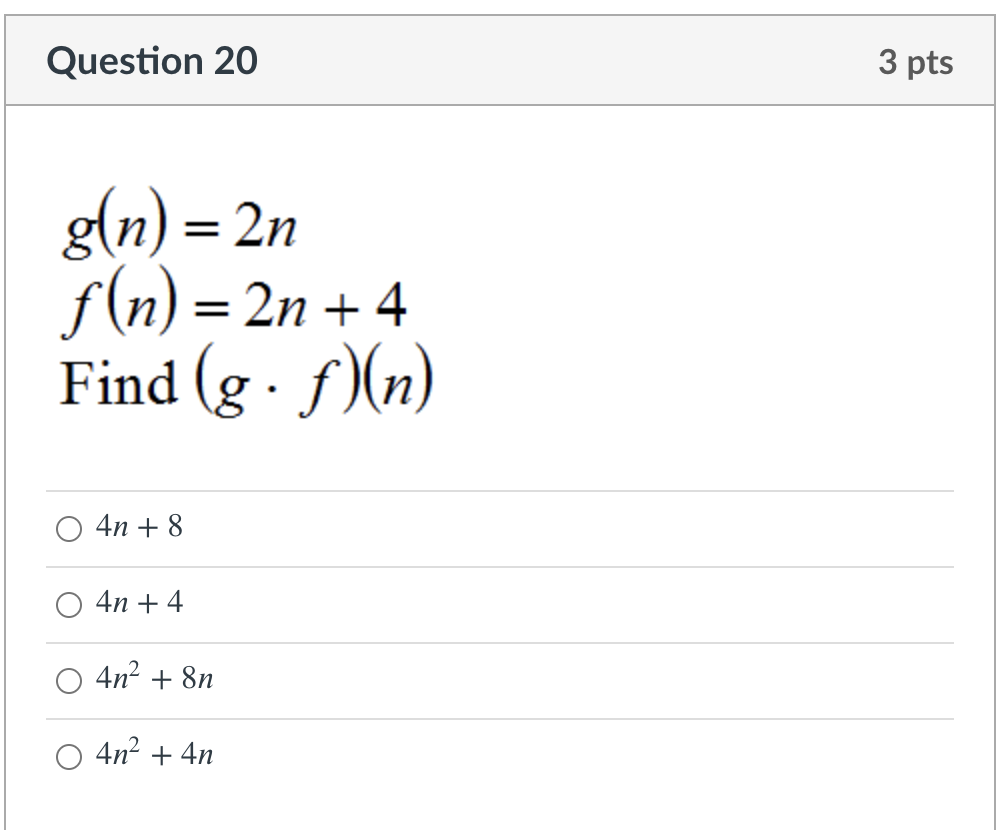The image size is (1006, 830).
Task: Click the answer text 4n + 8
Action: [x=137, y=527]
